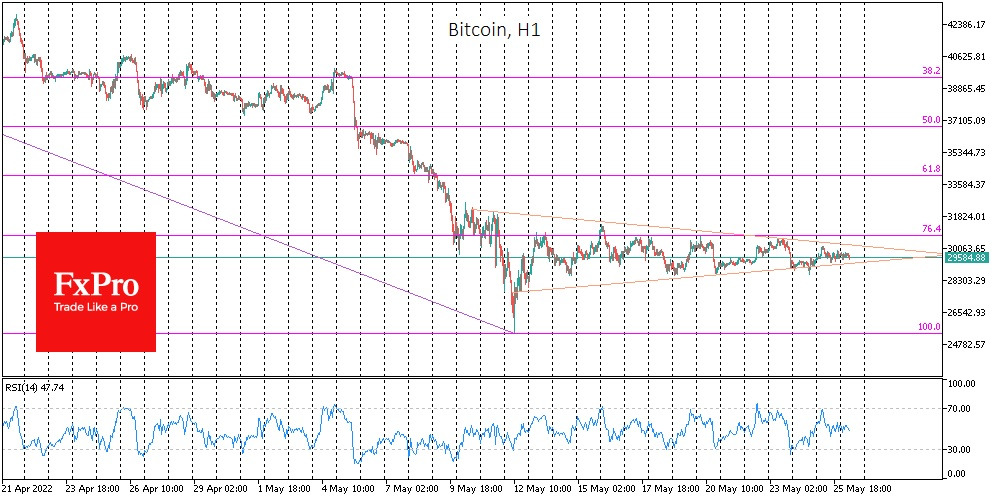Select the 38.2 Fibonacci level label

(931, 71)
